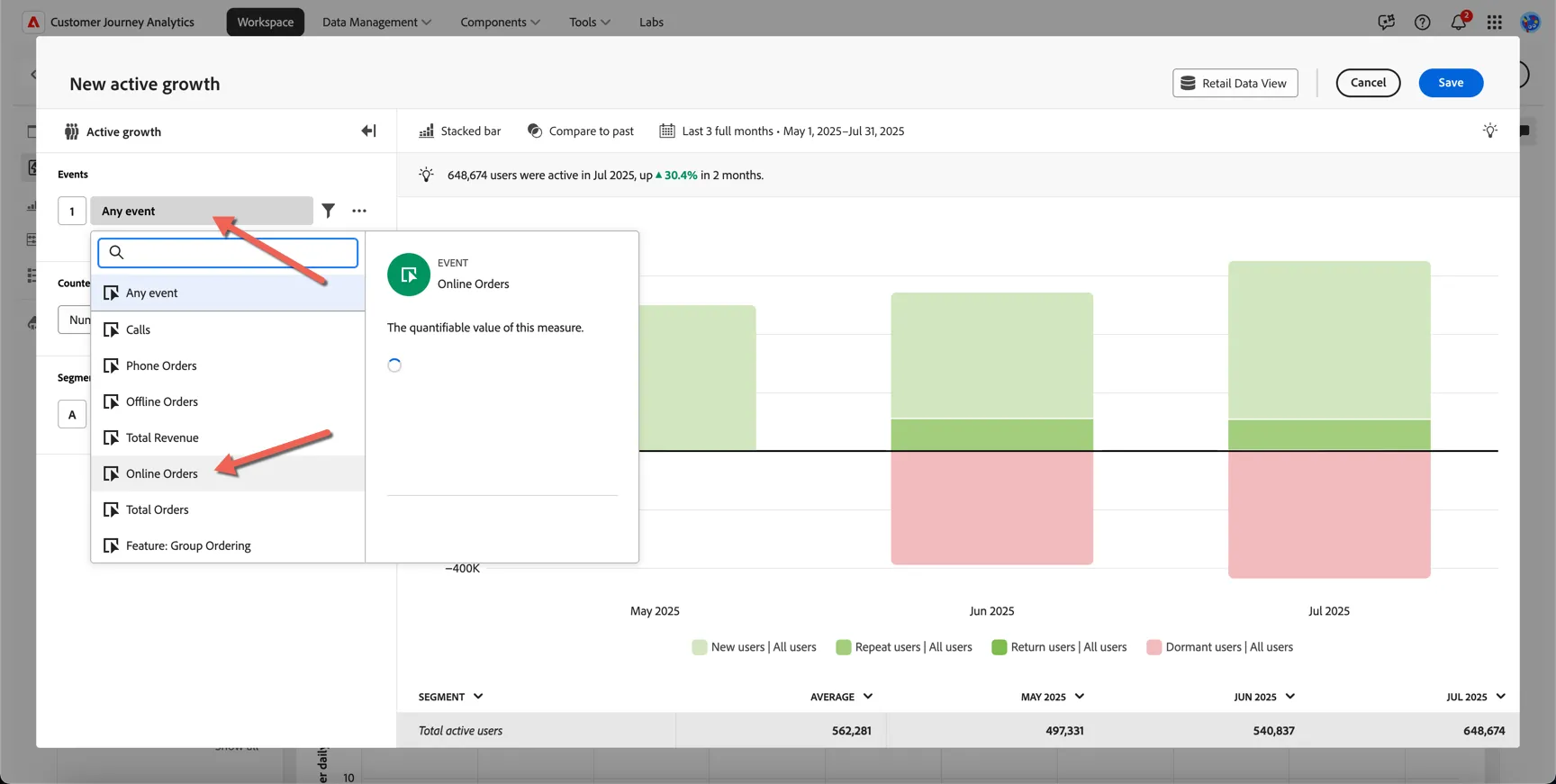Select Total Revenue event
Image resolution: width=1556 pixels, height=784 pixels.
tap(228, 437)
